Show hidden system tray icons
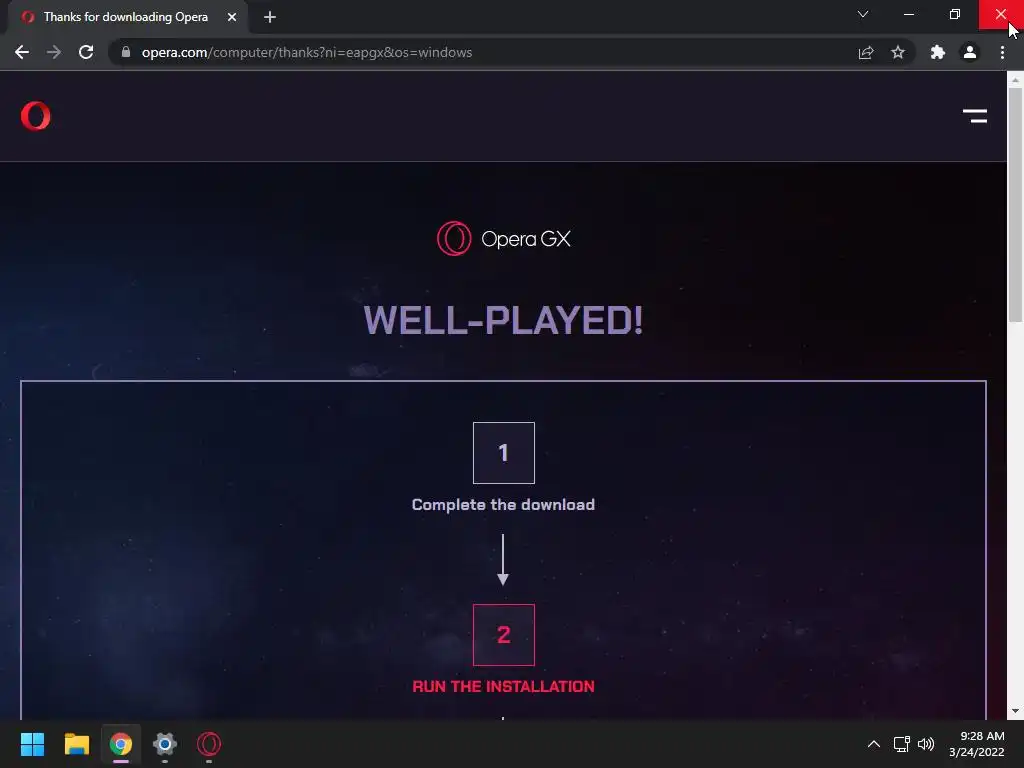The height and width of the screenshot is (768, 1024). [874, 744]
